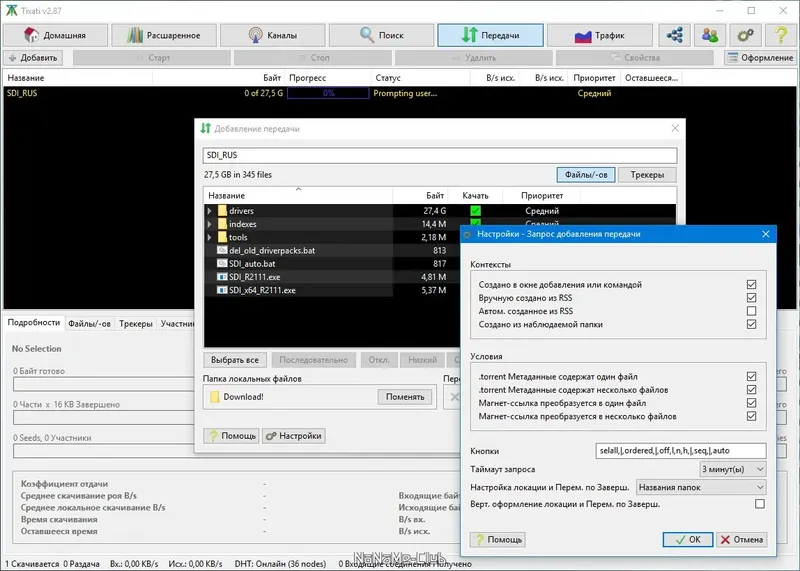Click the Download! local folder icon
Image resolution: width=800 pixels, height=571 pixels.
pos(215,397)
